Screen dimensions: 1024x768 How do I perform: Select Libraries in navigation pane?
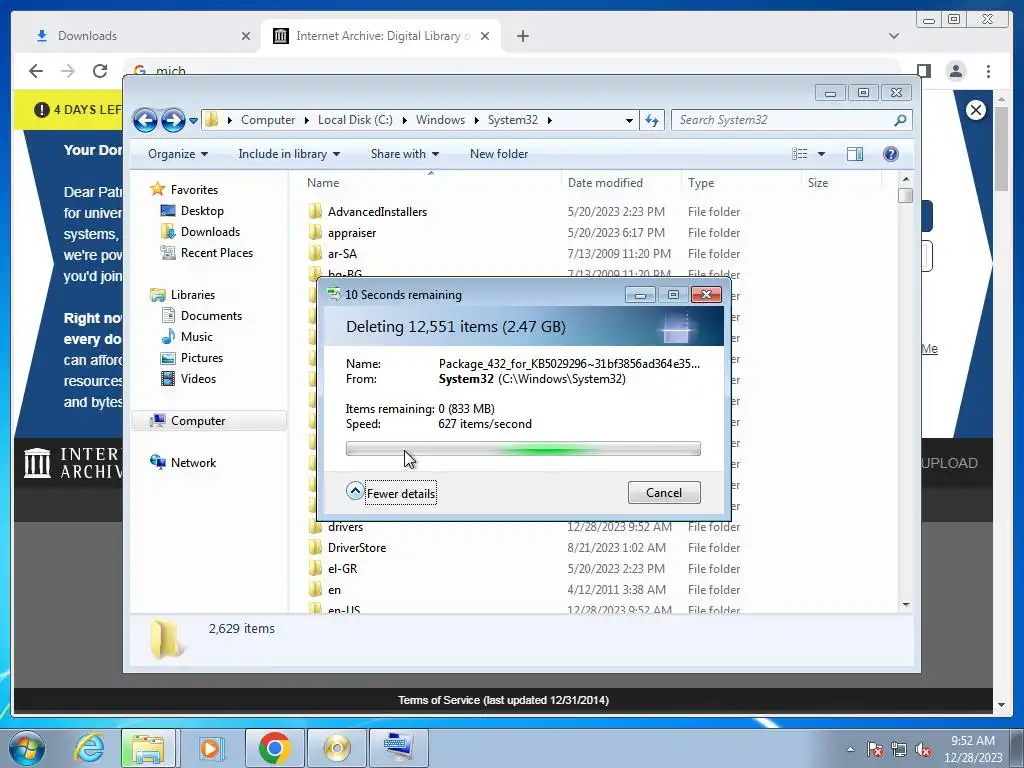point(192,295)
